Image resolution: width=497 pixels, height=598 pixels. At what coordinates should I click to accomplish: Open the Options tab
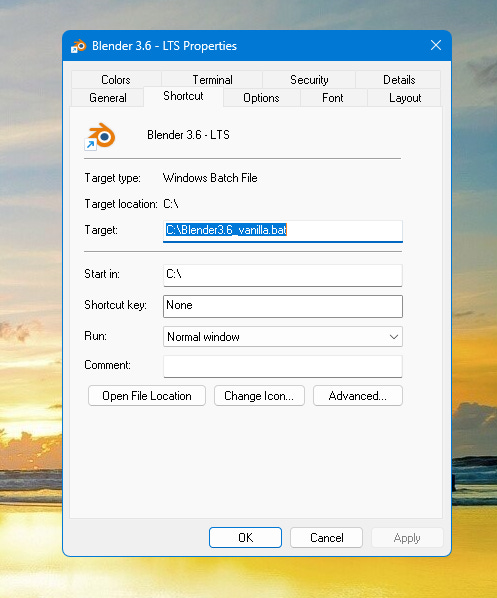261,98
